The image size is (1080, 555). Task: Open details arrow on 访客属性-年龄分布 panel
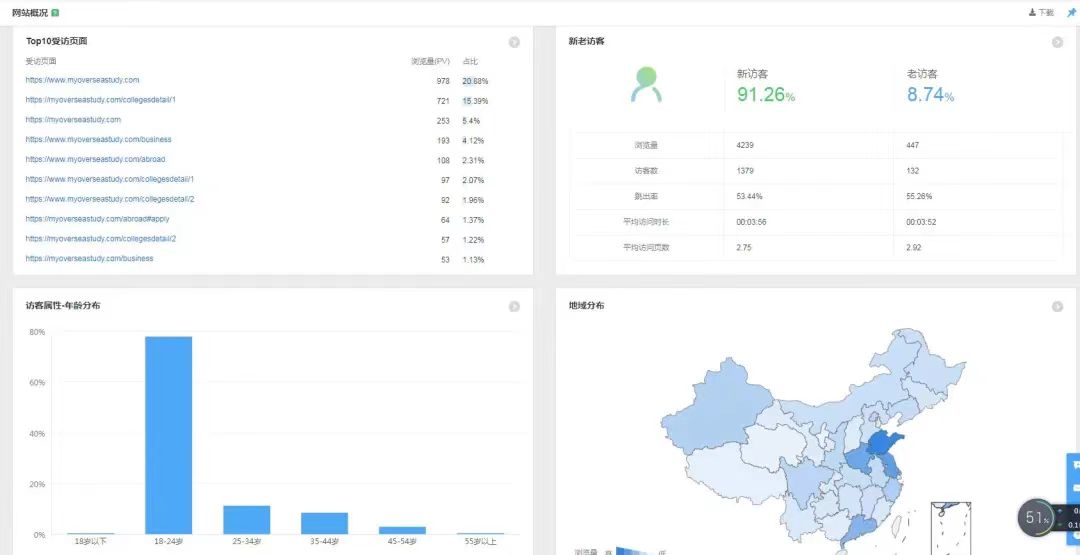[514, 306]
